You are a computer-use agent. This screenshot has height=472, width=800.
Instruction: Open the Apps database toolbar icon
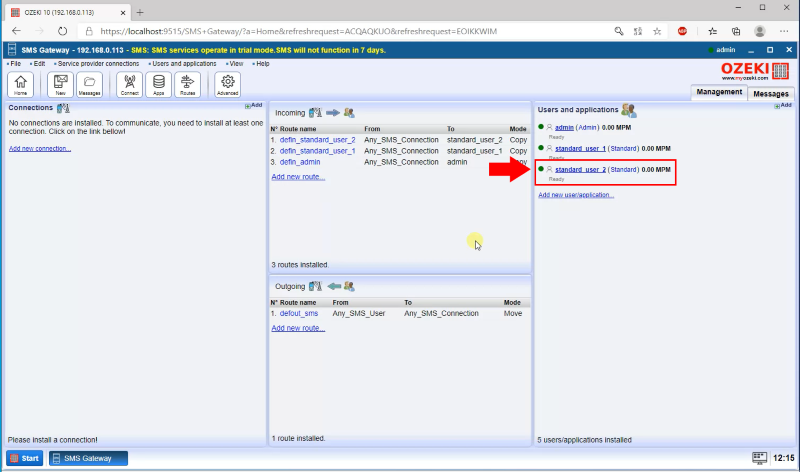(159, 84)
